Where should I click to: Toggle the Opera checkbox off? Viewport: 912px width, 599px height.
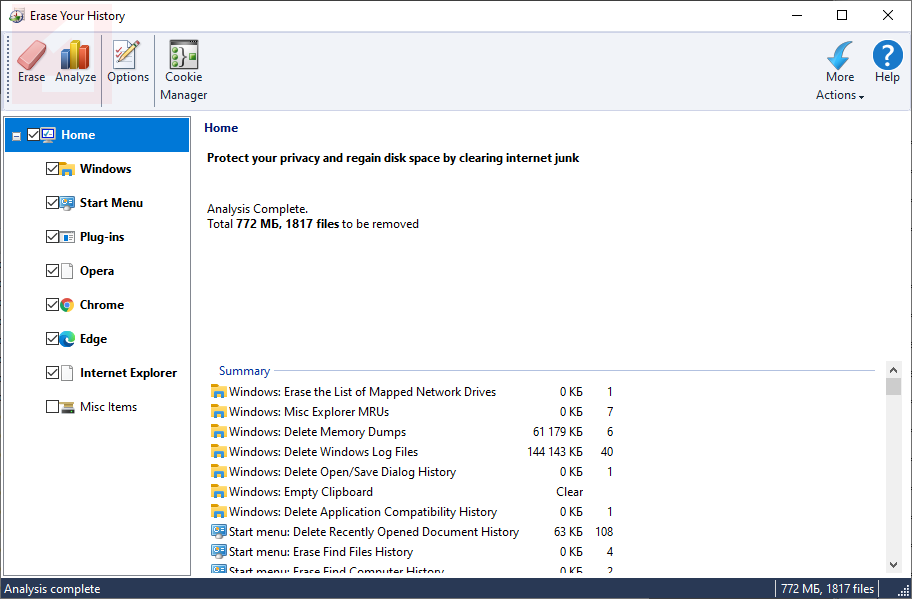52,271
